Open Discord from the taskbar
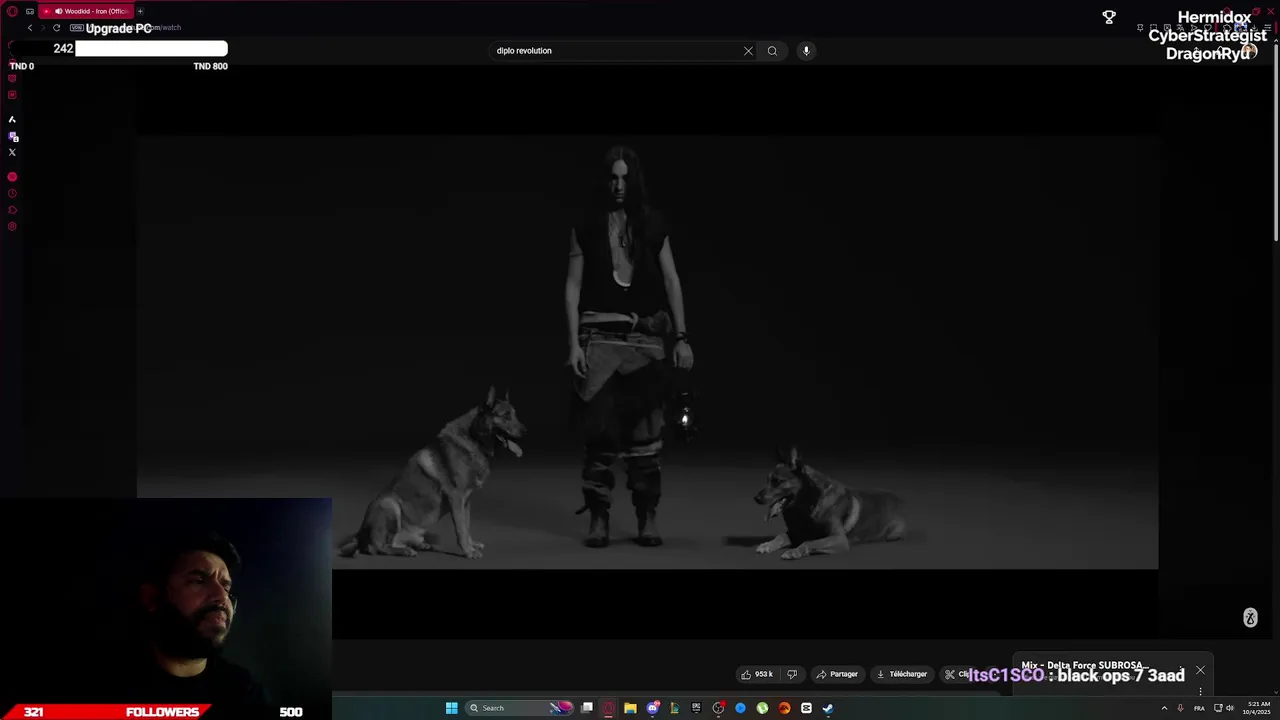This screenshot has height=720, width=1280. tap(653, 708)
